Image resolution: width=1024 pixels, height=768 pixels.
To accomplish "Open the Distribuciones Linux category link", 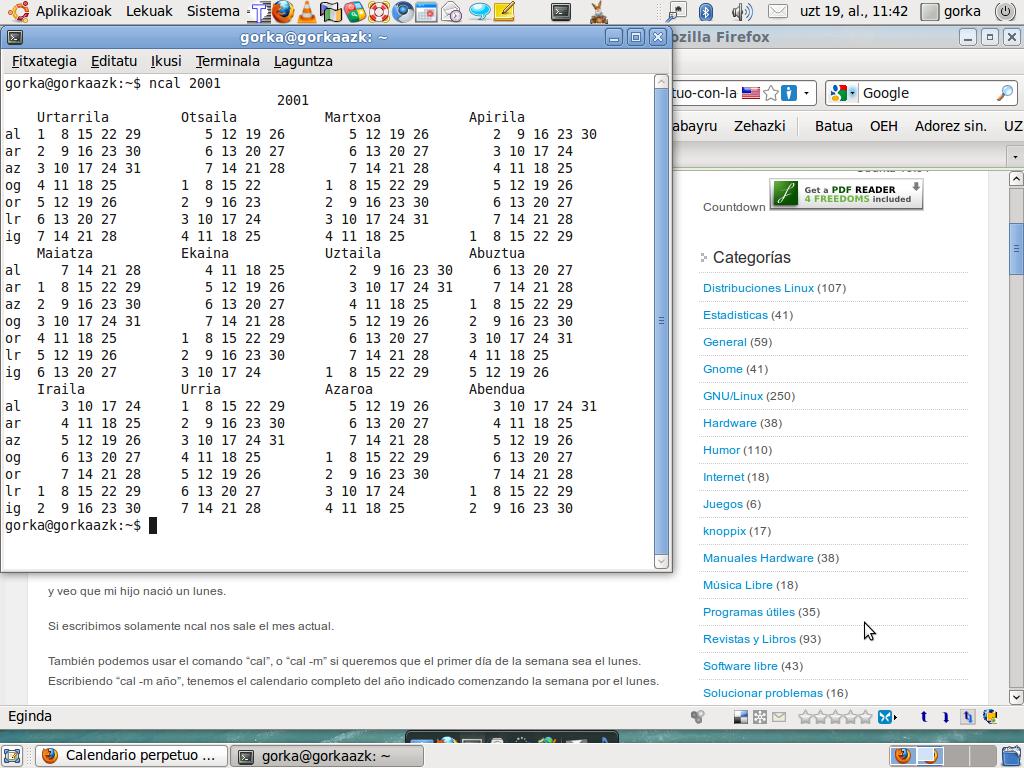I will click(758, 288).
